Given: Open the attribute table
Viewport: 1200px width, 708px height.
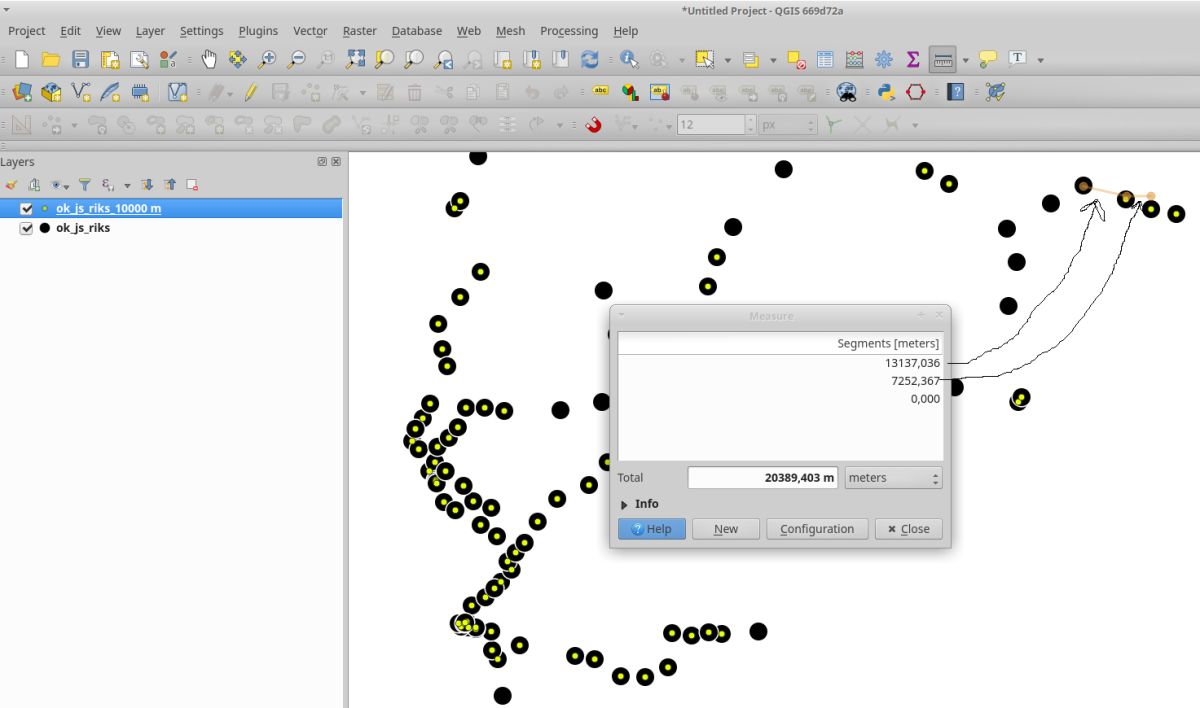Looking at the screenshot, I should [x=825, y=60].
